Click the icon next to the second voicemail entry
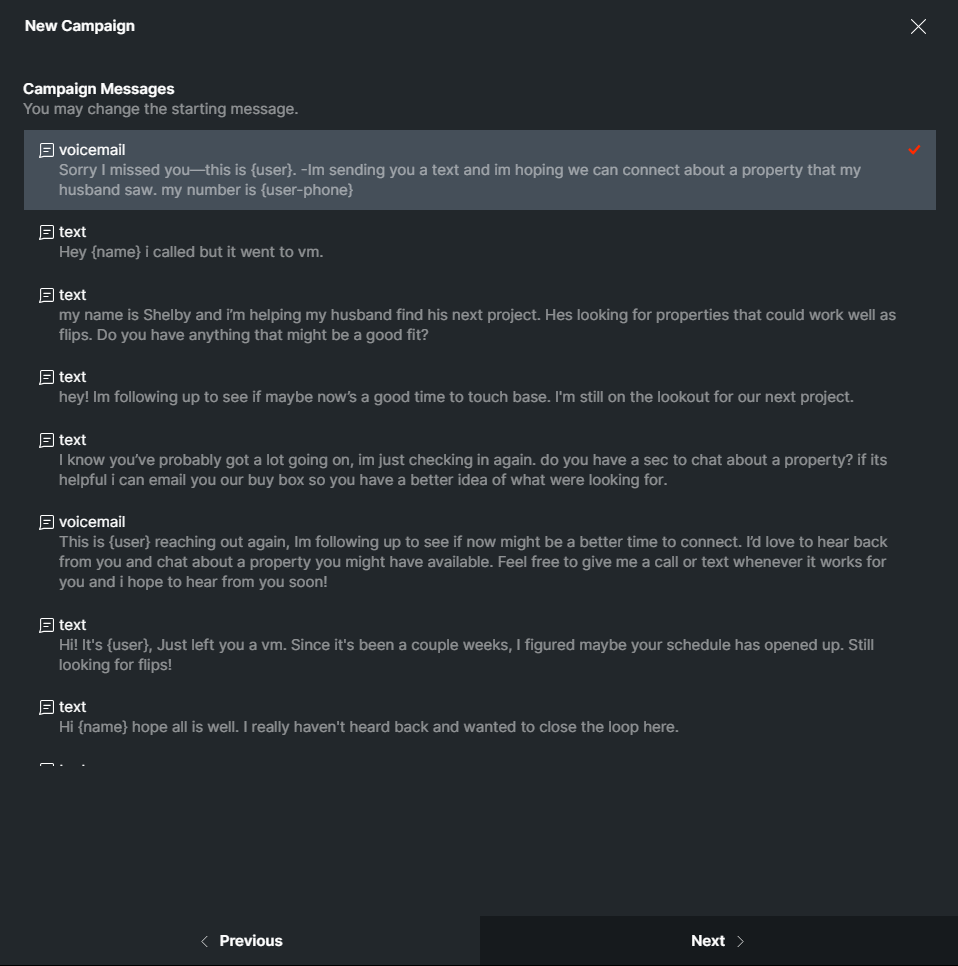Image resolution: width=958 pixels, height=966 pixels. 45,521
